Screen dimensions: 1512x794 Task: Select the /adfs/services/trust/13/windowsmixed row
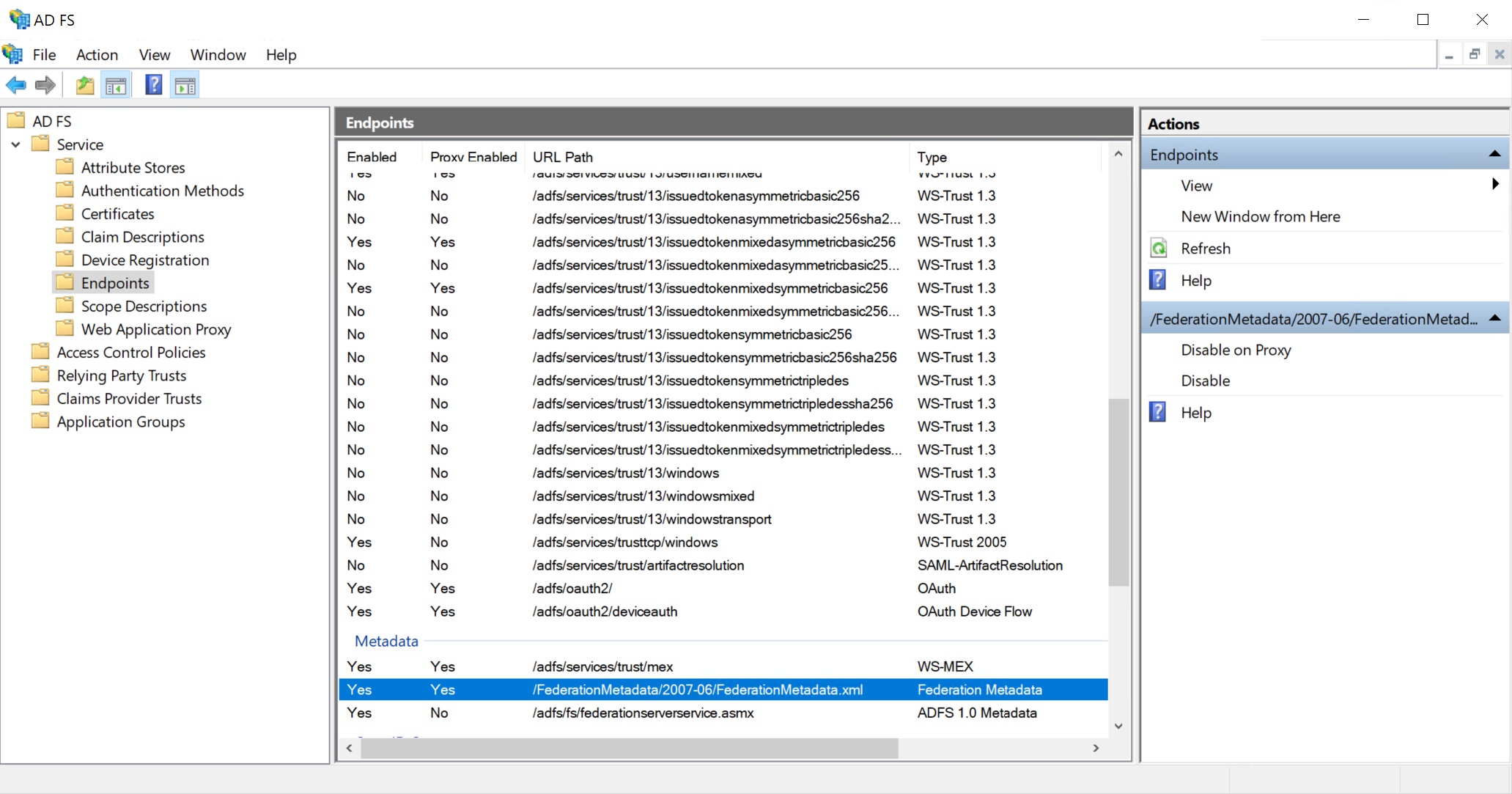(x=723, y=496)
